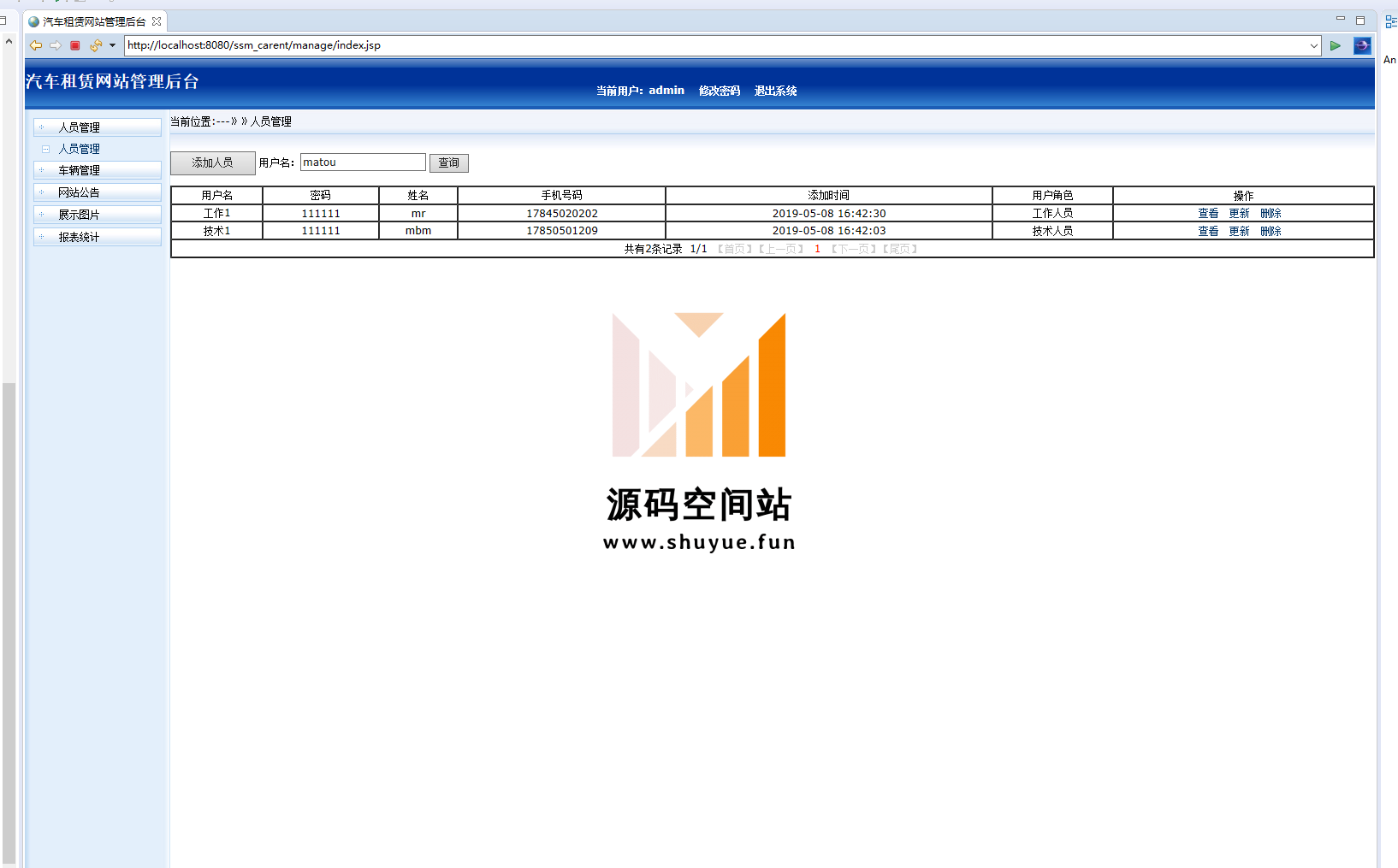Click the 技术人员 role cell
1398x868 pixels.
pos(1052,231)
